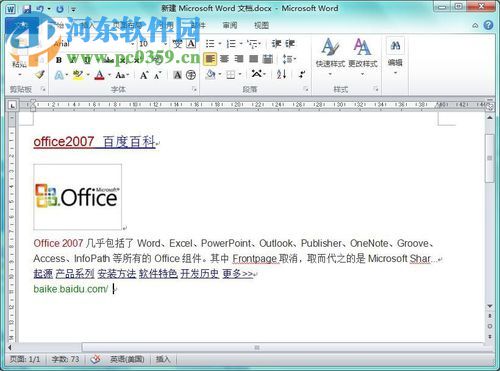Apply yellow text highlight color
The height and width of the screenshot is (371, 500).
pos(78,75)
